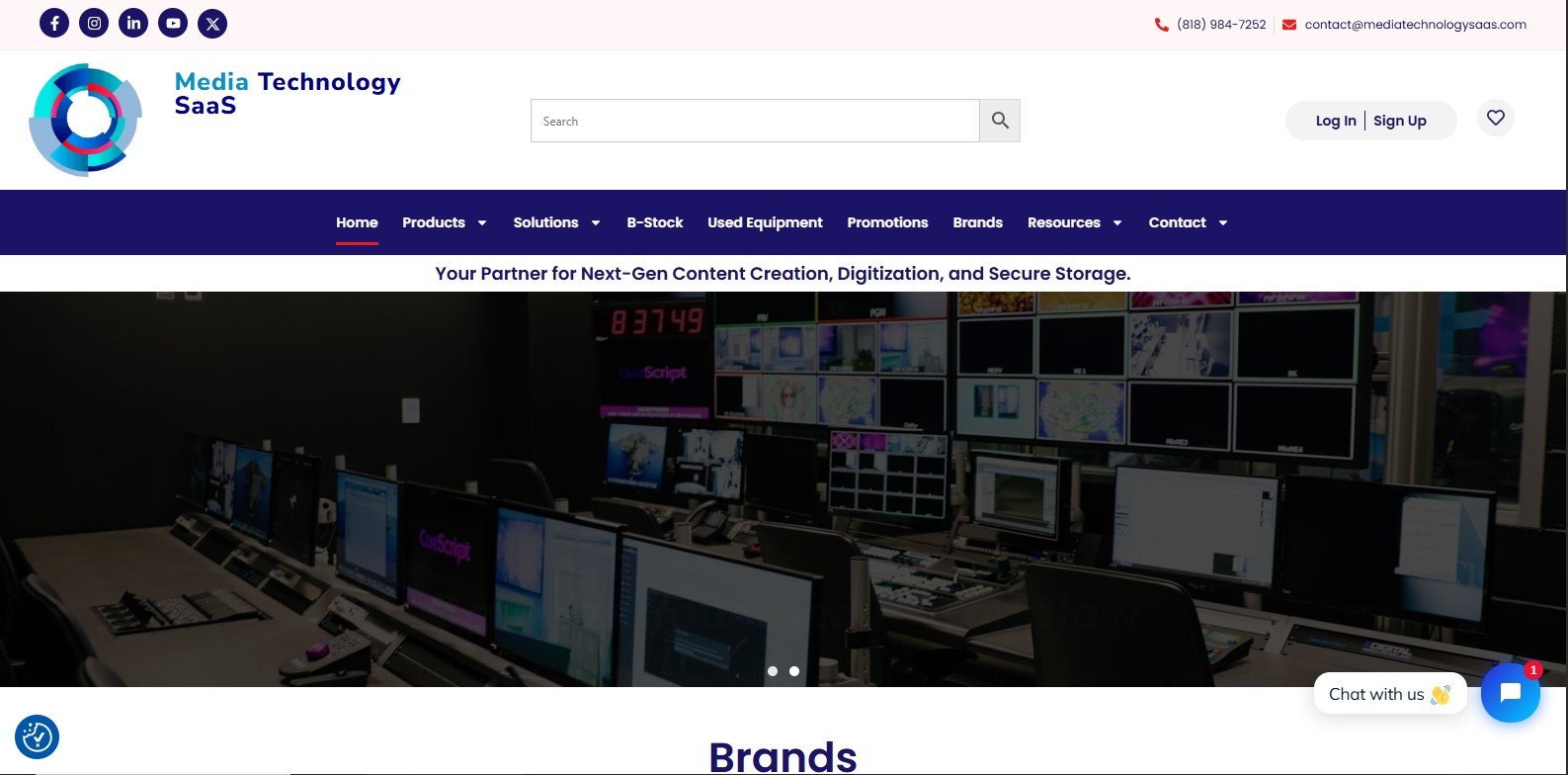The image size is (1568, 775).
Task: Select the second slider dot indicator
Action: coord(794,671)
